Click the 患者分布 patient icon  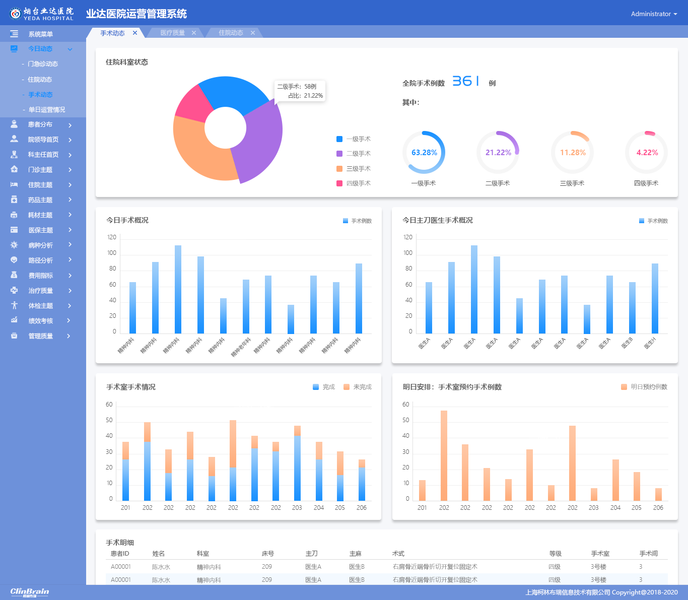14,124
